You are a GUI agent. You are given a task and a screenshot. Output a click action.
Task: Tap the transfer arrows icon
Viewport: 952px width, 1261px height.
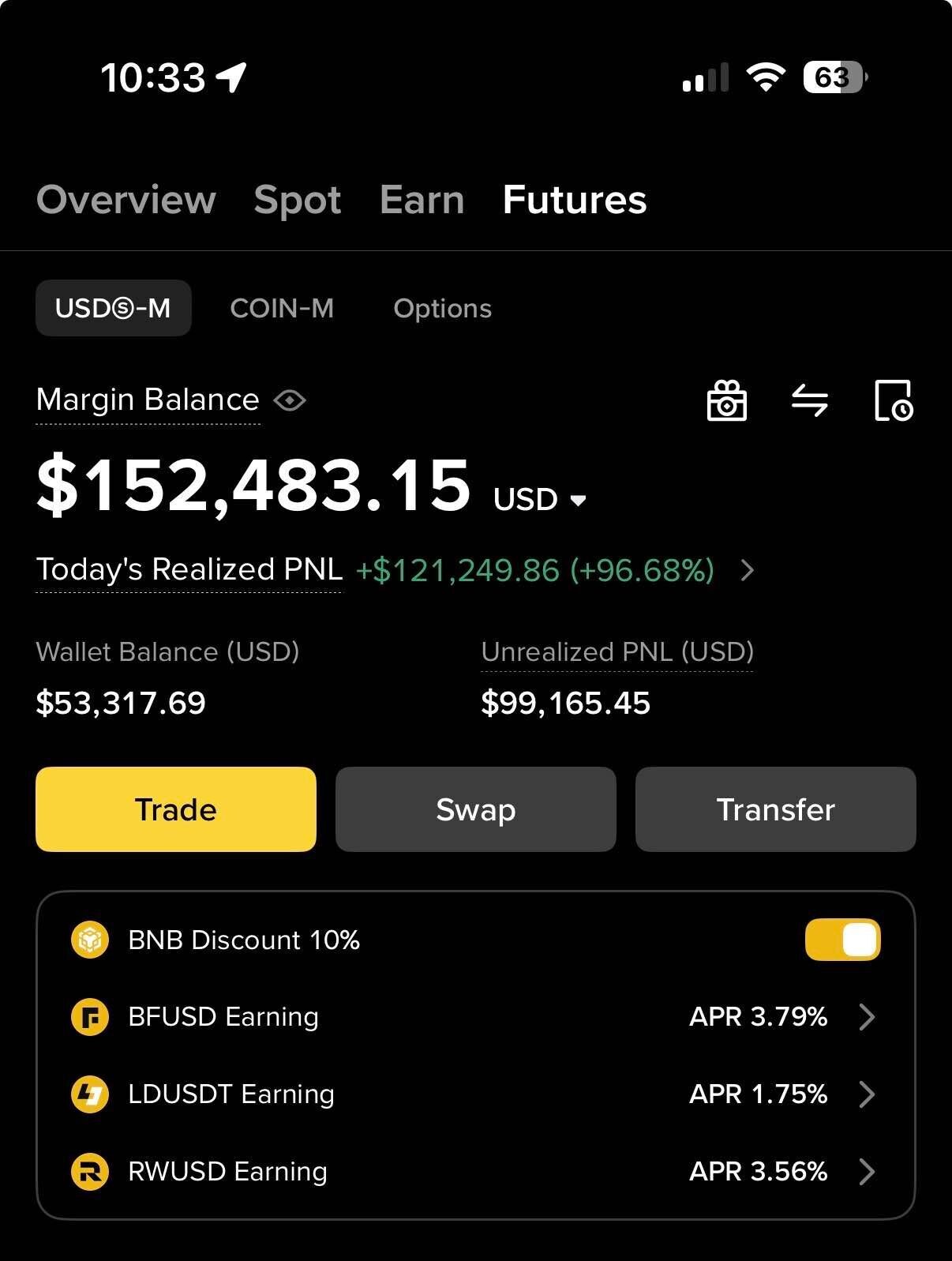tap(810, 400)
